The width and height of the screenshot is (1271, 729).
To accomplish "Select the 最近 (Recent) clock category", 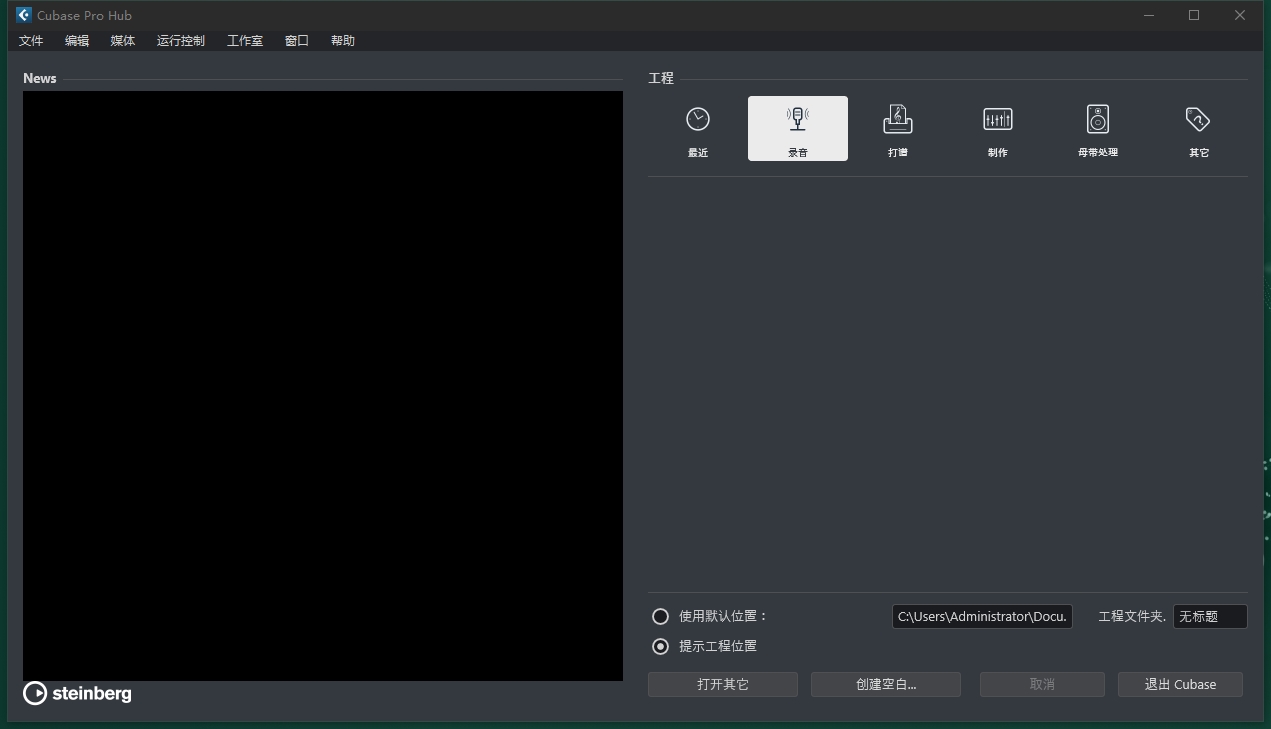I will coord(698,128).
